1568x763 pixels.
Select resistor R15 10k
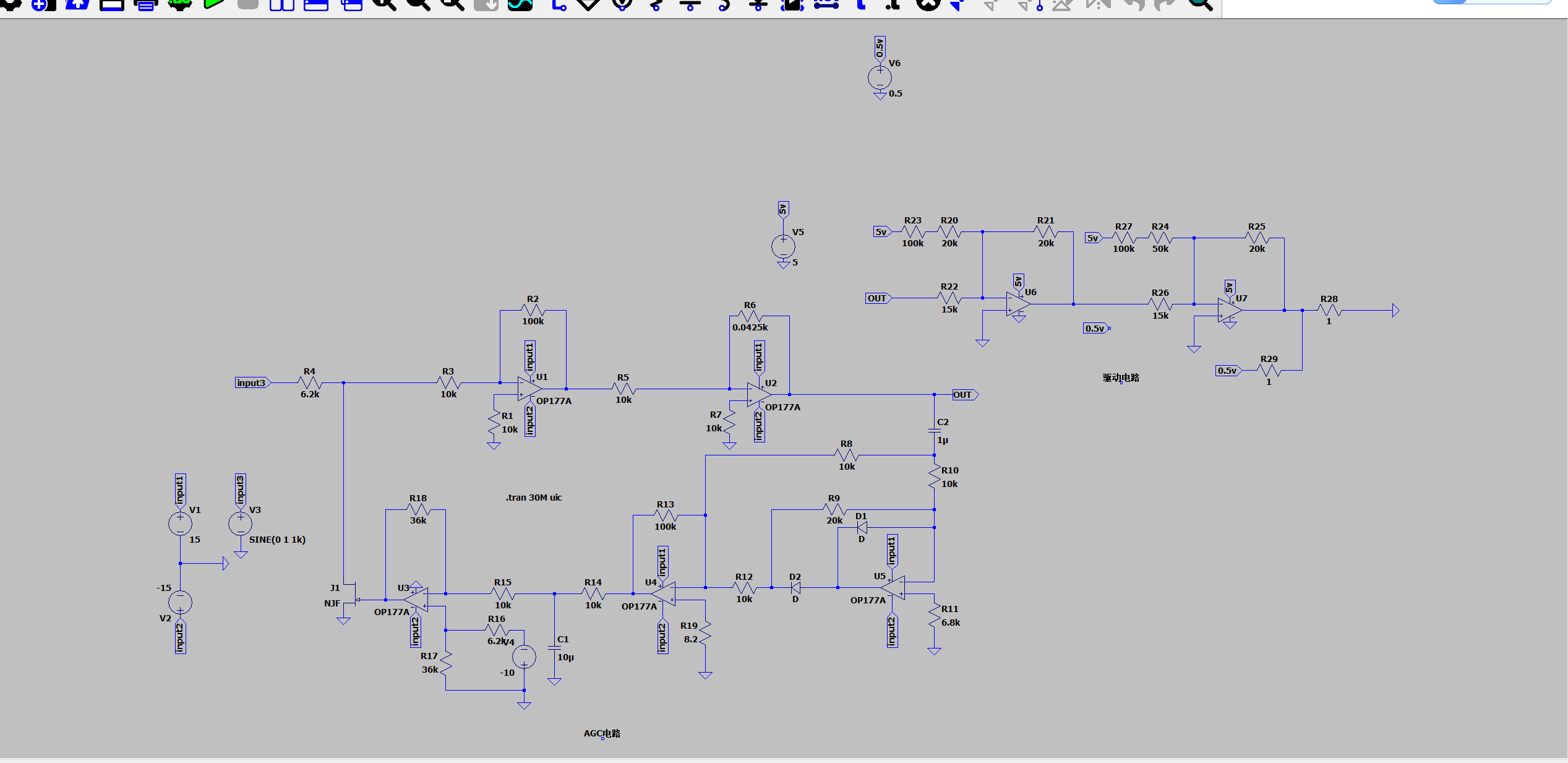click(503, 593)
